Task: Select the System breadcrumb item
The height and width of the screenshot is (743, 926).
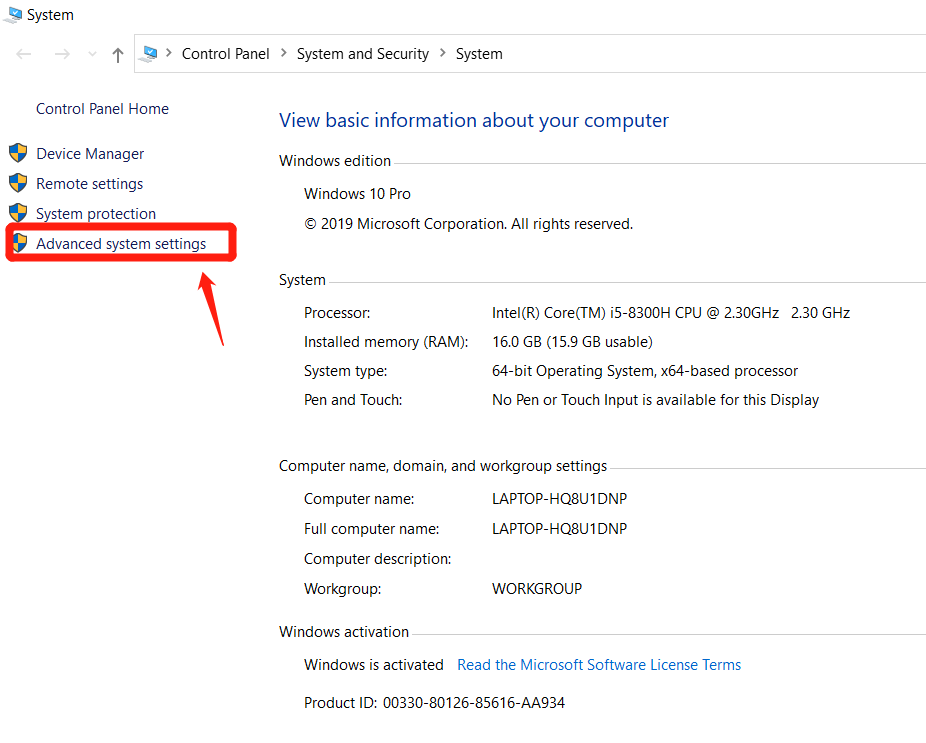Action: (x=479, y=54)
